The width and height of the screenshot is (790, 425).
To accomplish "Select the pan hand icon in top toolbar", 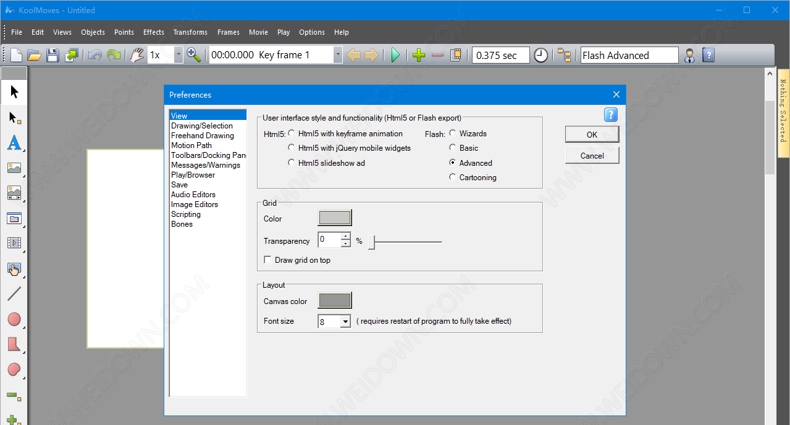I will [x=137, y=55].
